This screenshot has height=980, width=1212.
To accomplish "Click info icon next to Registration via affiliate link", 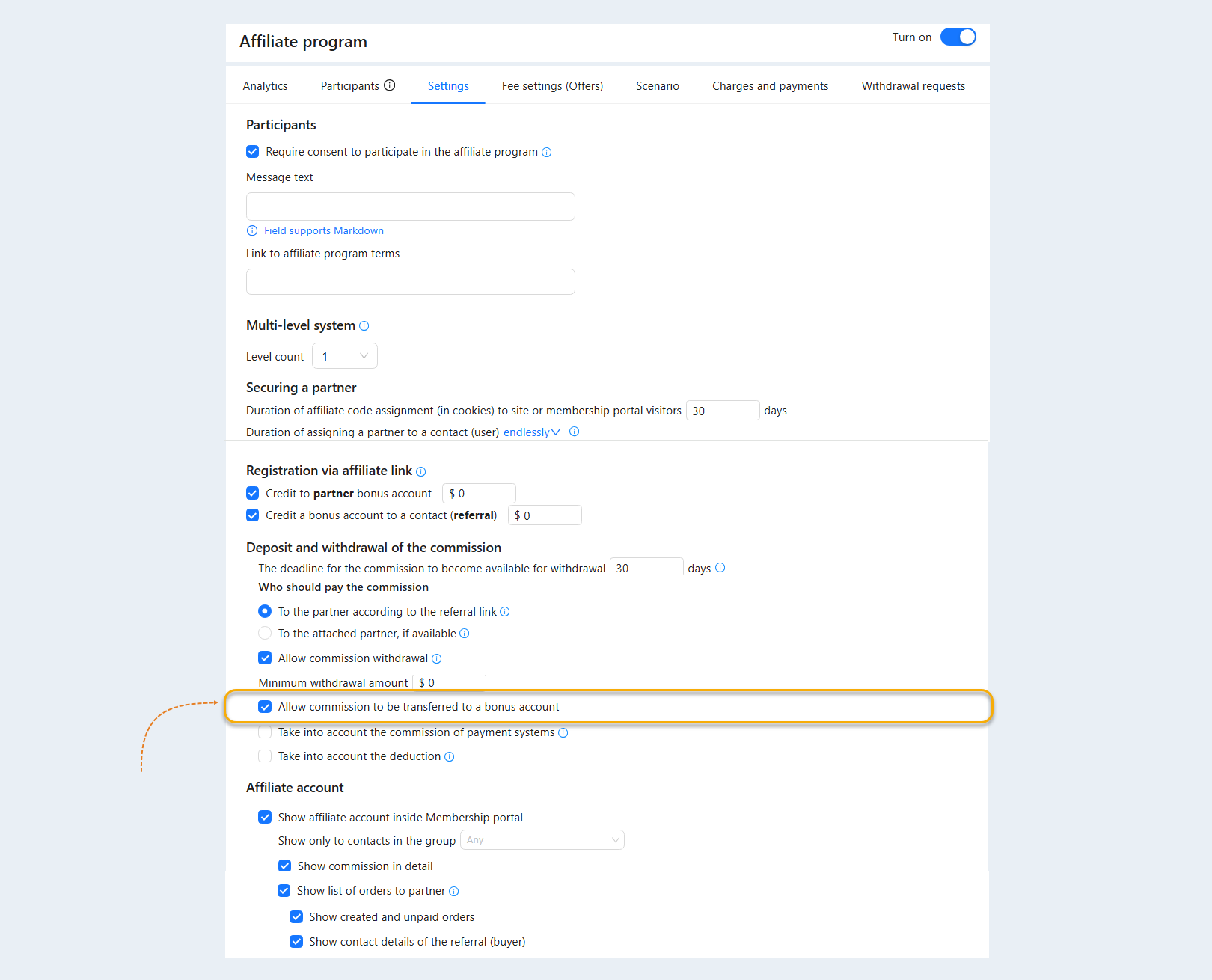I will pyautogui.click(x=421, y=471).
